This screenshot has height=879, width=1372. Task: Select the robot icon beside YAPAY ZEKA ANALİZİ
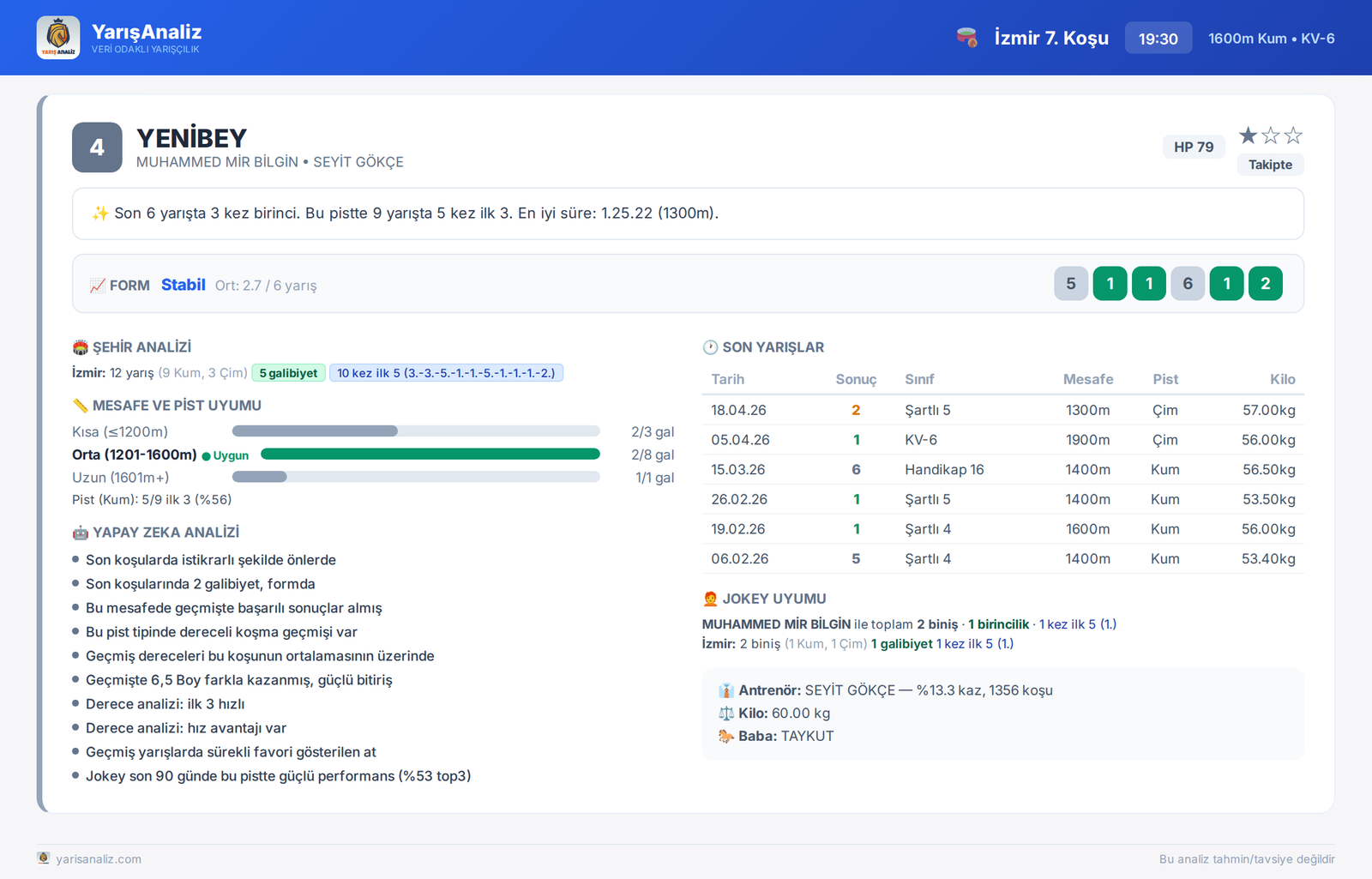coord(81,533)
